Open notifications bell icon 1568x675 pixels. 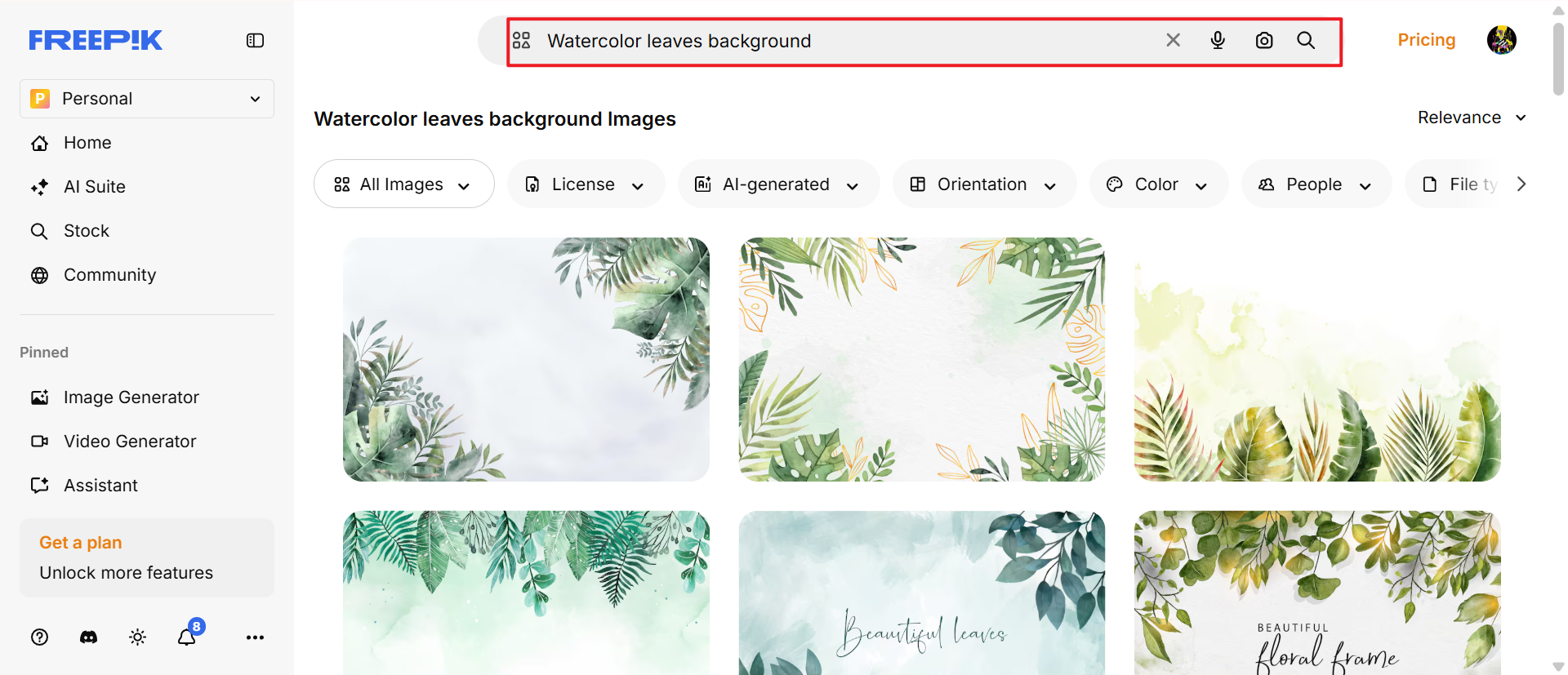pos(187,637)
